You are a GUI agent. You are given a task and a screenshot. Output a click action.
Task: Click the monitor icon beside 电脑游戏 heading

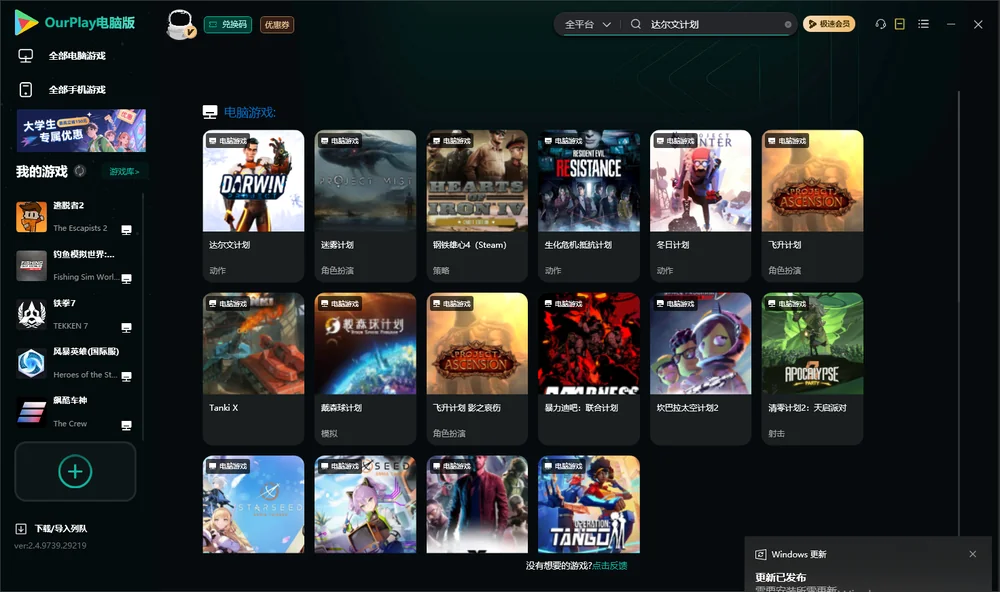(x=210, y=113)
